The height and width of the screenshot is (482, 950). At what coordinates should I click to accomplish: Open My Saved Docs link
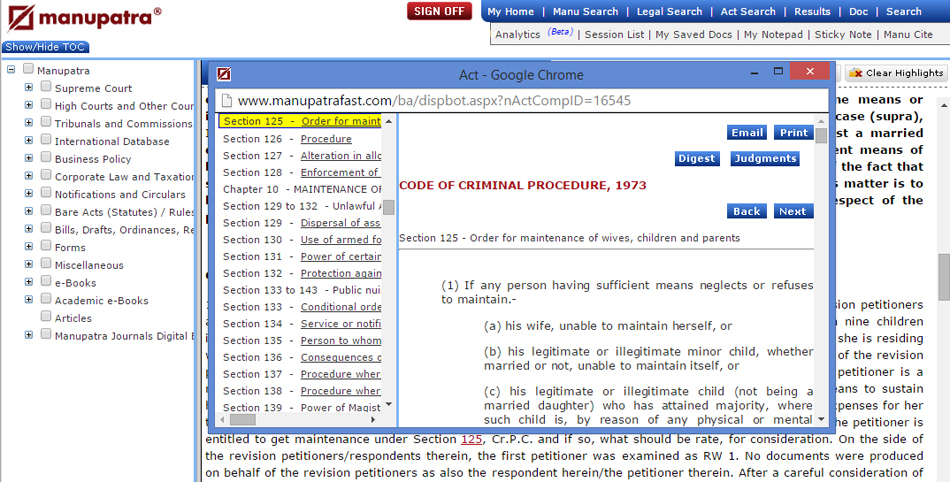(694, 35)
